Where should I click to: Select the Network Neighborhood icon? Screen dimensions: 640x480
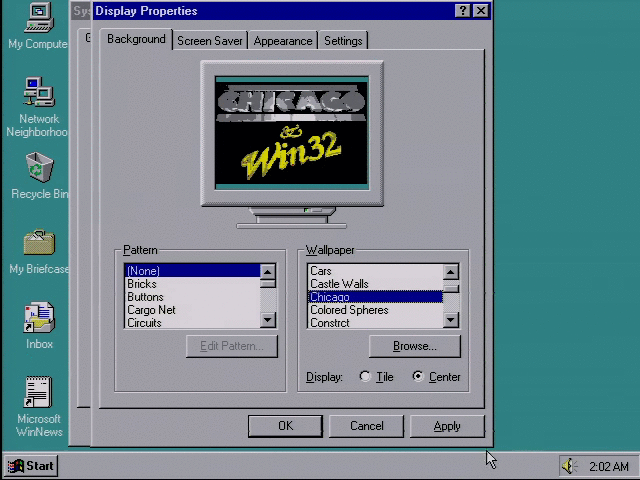[x=39, y=92]
